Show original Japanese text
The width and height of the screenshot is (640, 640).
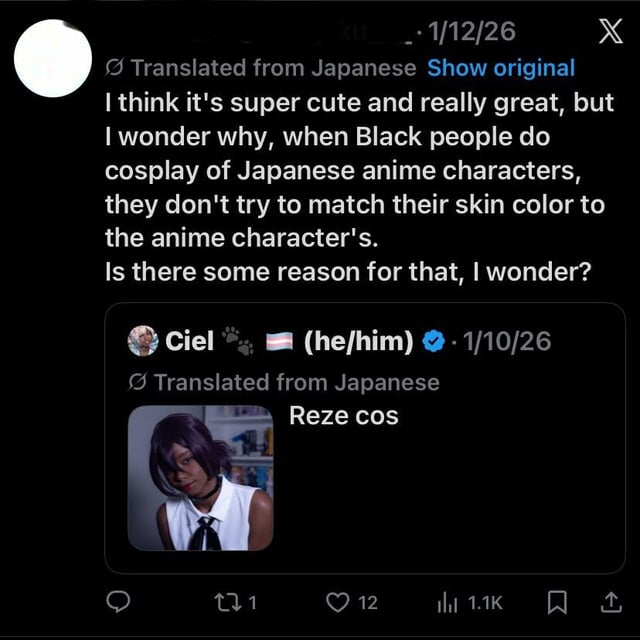pyautogui.click(x=500, y=68)
